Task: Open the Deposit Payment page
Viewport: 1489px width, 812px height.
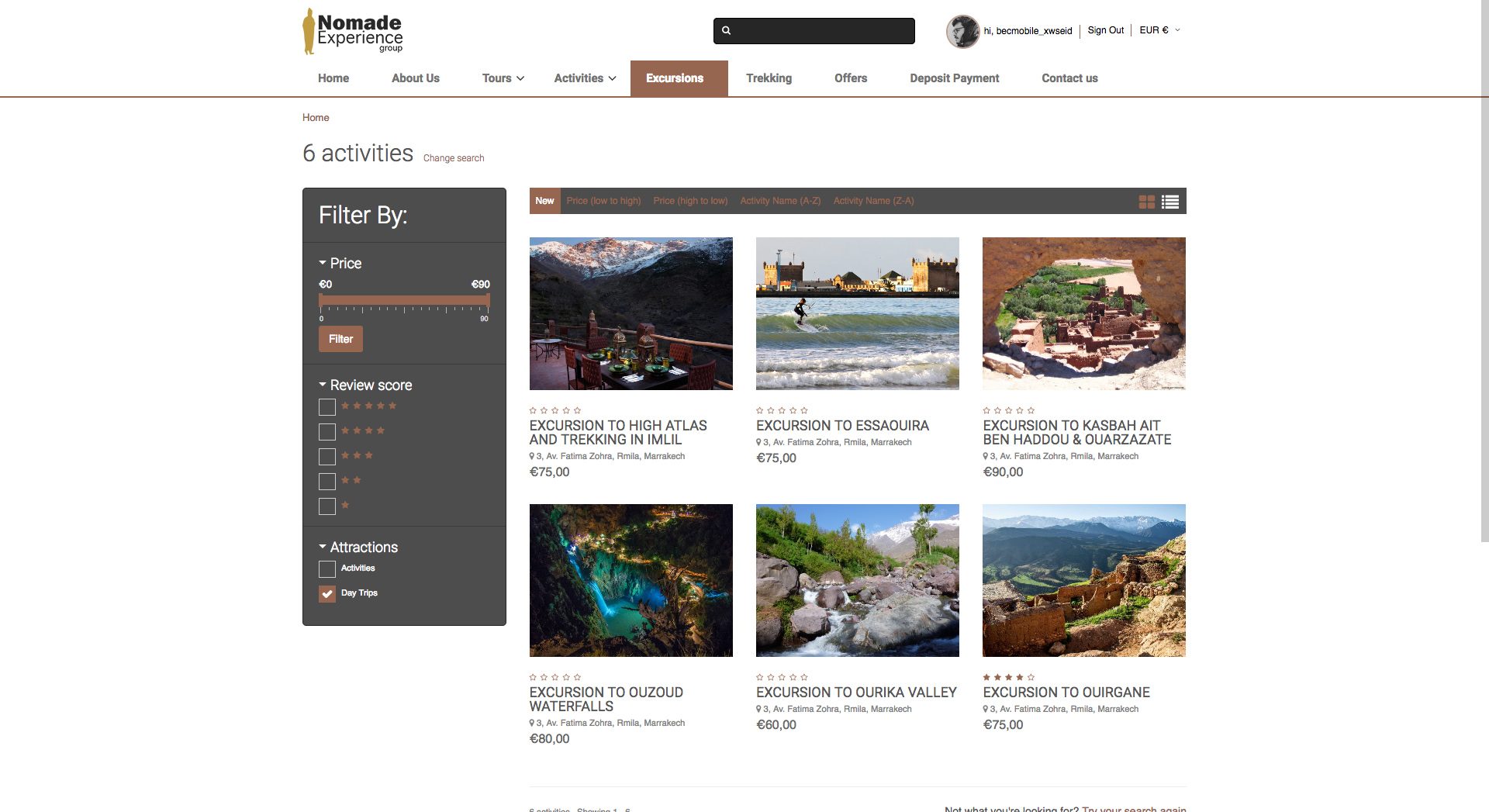Action: tap(954, 78)
